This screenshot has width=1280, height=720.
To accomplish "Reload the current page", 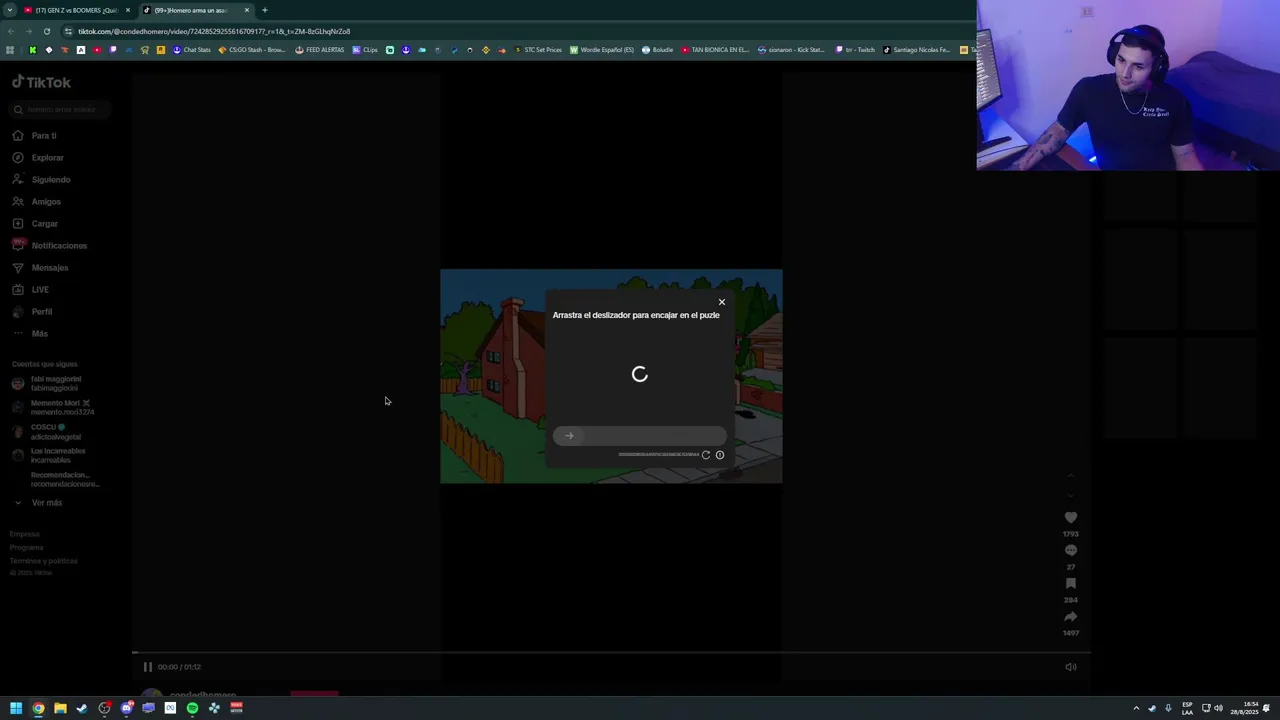I will 46,31.
